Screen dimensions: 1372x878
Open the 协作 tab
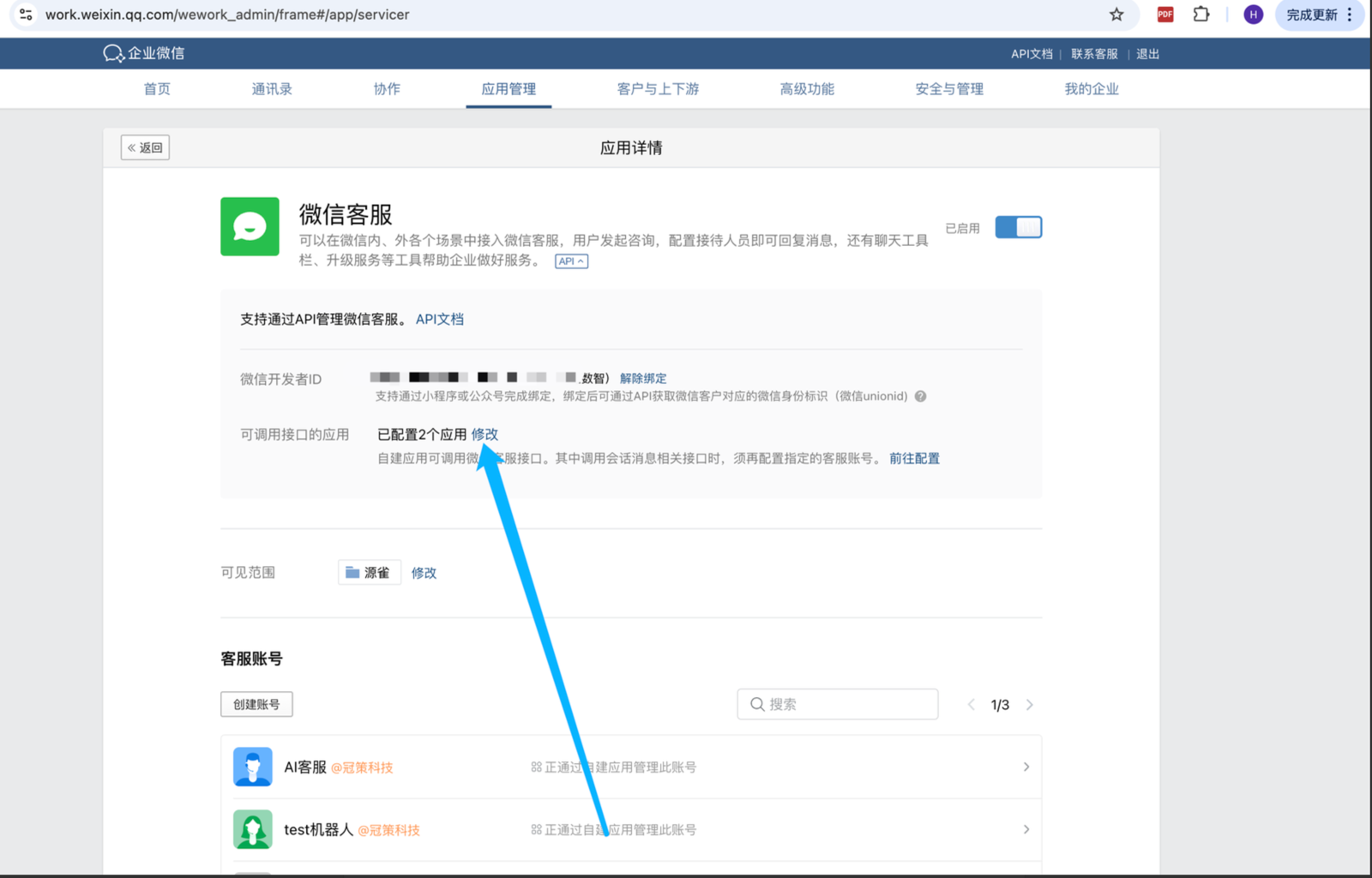click(x=387, y=88)
